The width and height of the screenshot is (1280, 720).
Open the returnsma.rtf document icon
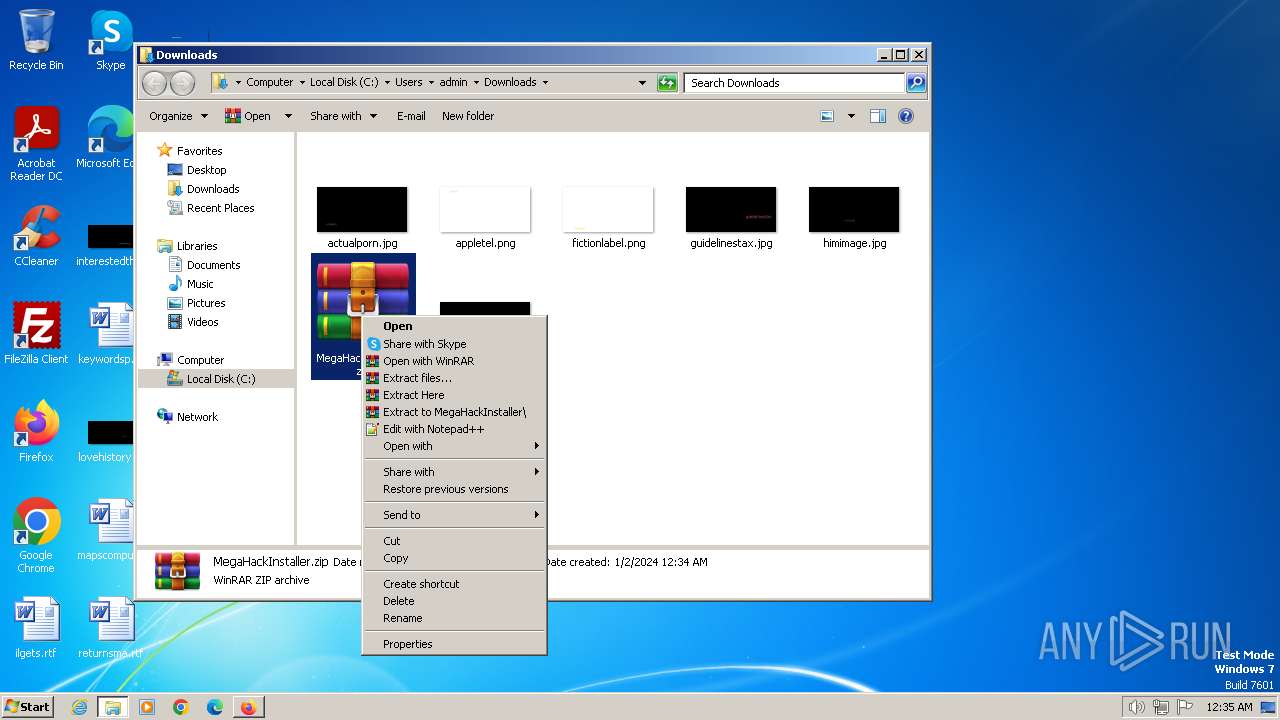(110, 628)
